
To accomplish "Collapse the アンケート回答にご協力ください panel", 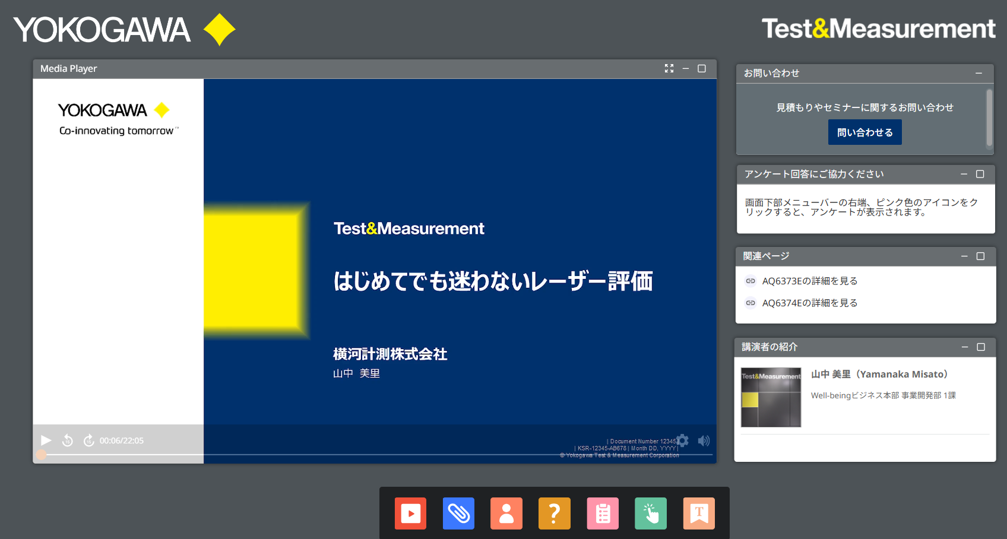I will pyautogui.click(x=964, y=174).
